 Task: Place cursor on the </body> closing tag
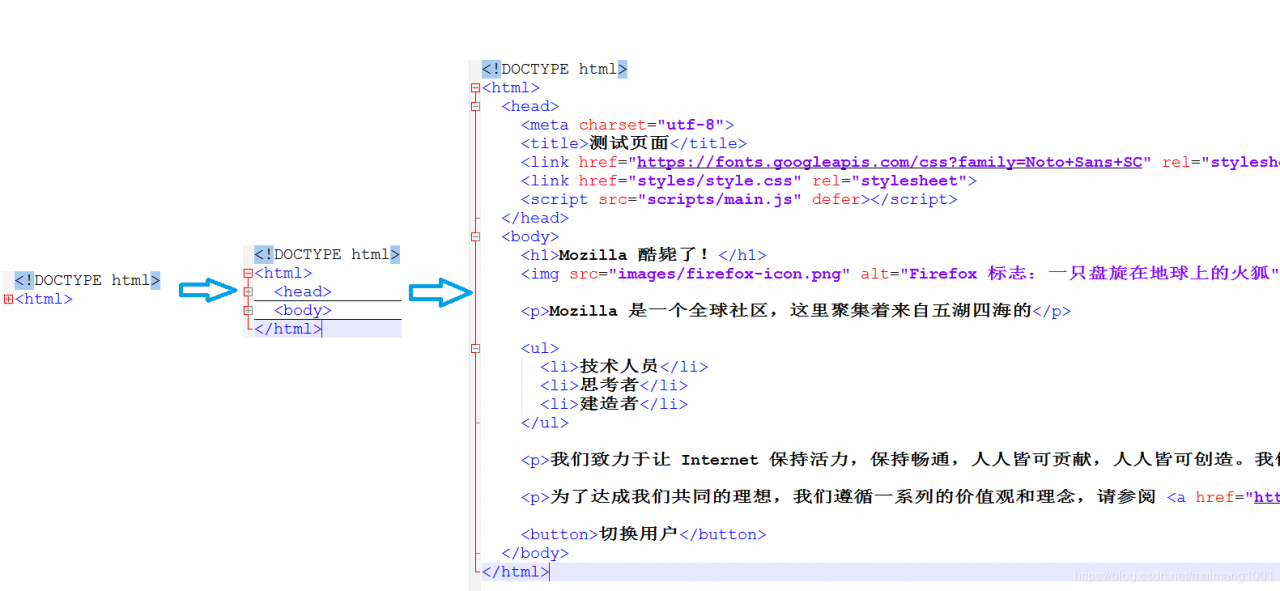pos(535,553)
